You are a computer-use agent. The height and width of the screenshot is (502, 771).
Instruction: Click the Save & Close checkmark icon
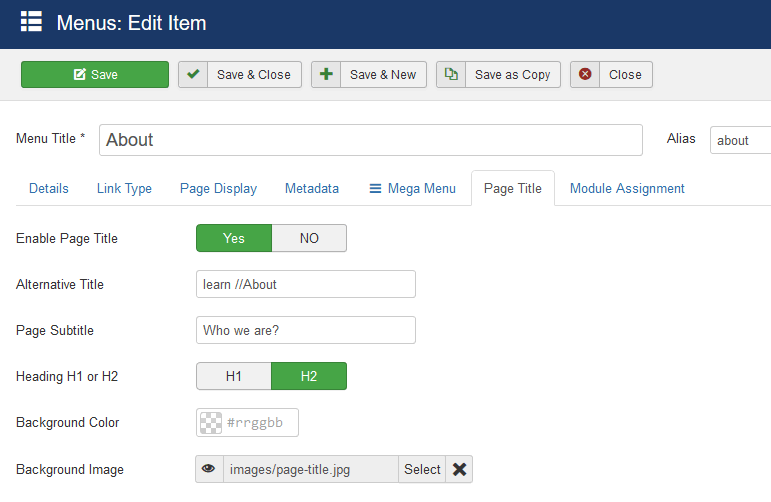[193, 75]
